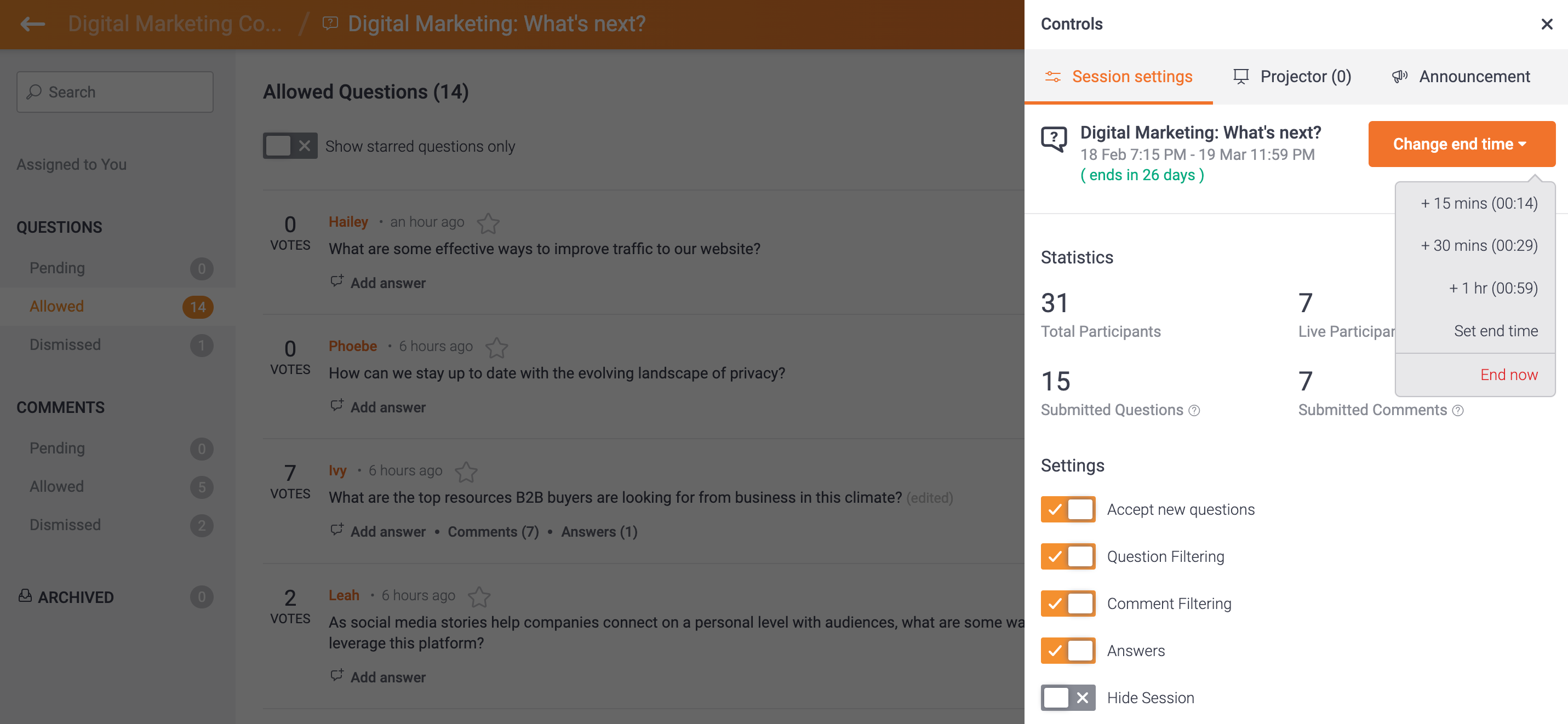Open Digital Marketing Co... breadcrumb link
This screenshot has height=724, width=1568.
coord(175,24)
